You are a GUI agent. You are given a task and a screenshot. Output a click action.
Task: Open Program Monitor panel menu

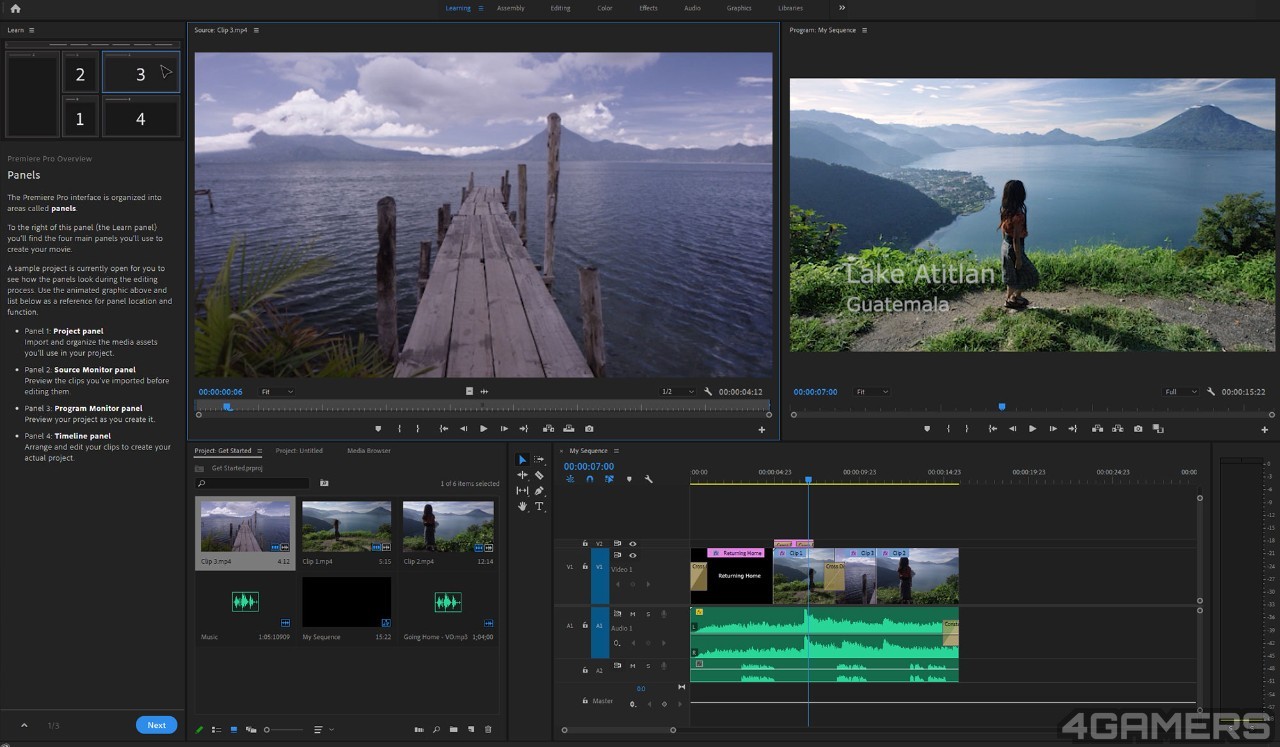tap(864, 30)
